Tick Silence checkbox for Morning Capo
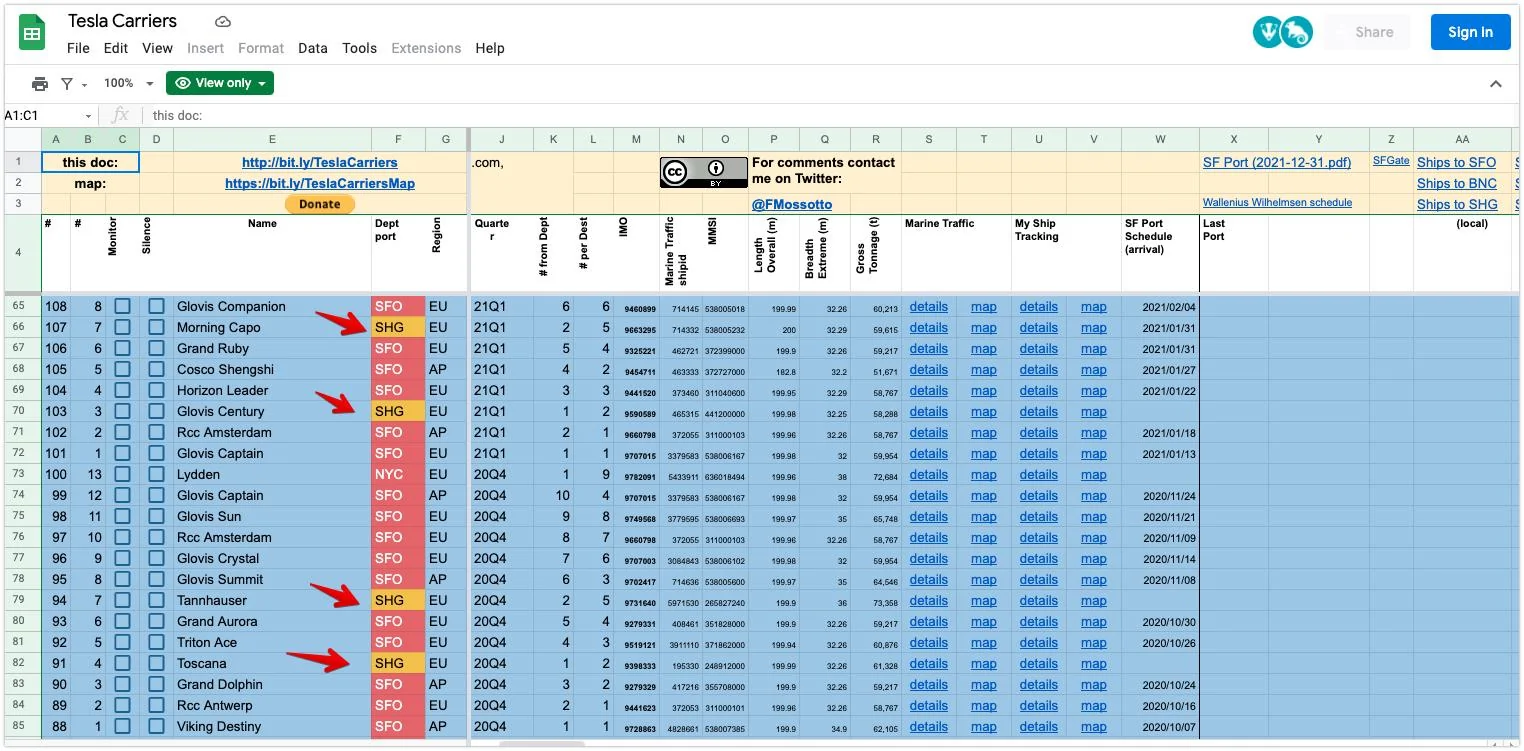Screen dimensions: 1524x751 click(156, 328)
